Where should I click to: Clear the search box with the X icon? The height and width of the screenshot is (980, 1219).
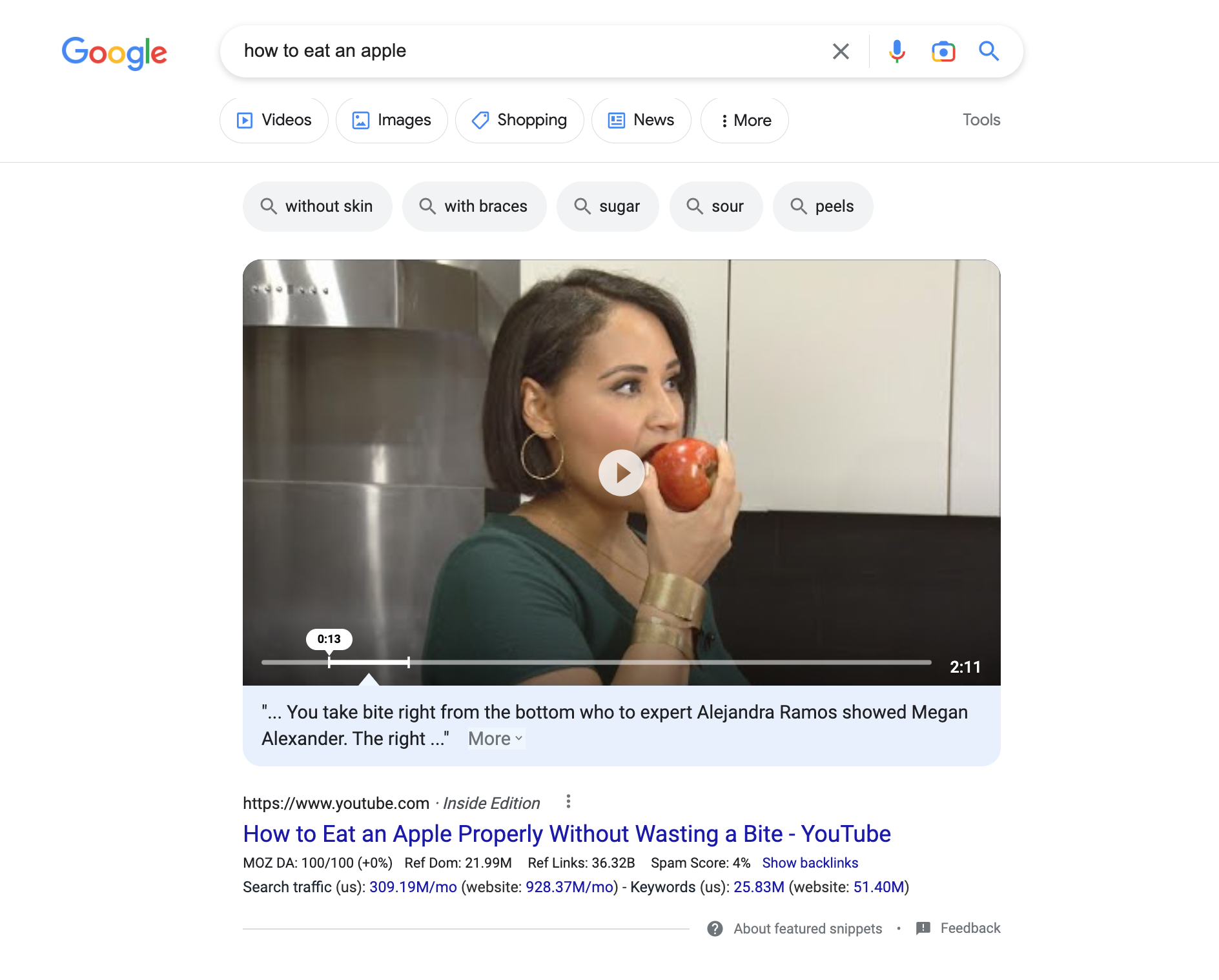click(840, 51)
